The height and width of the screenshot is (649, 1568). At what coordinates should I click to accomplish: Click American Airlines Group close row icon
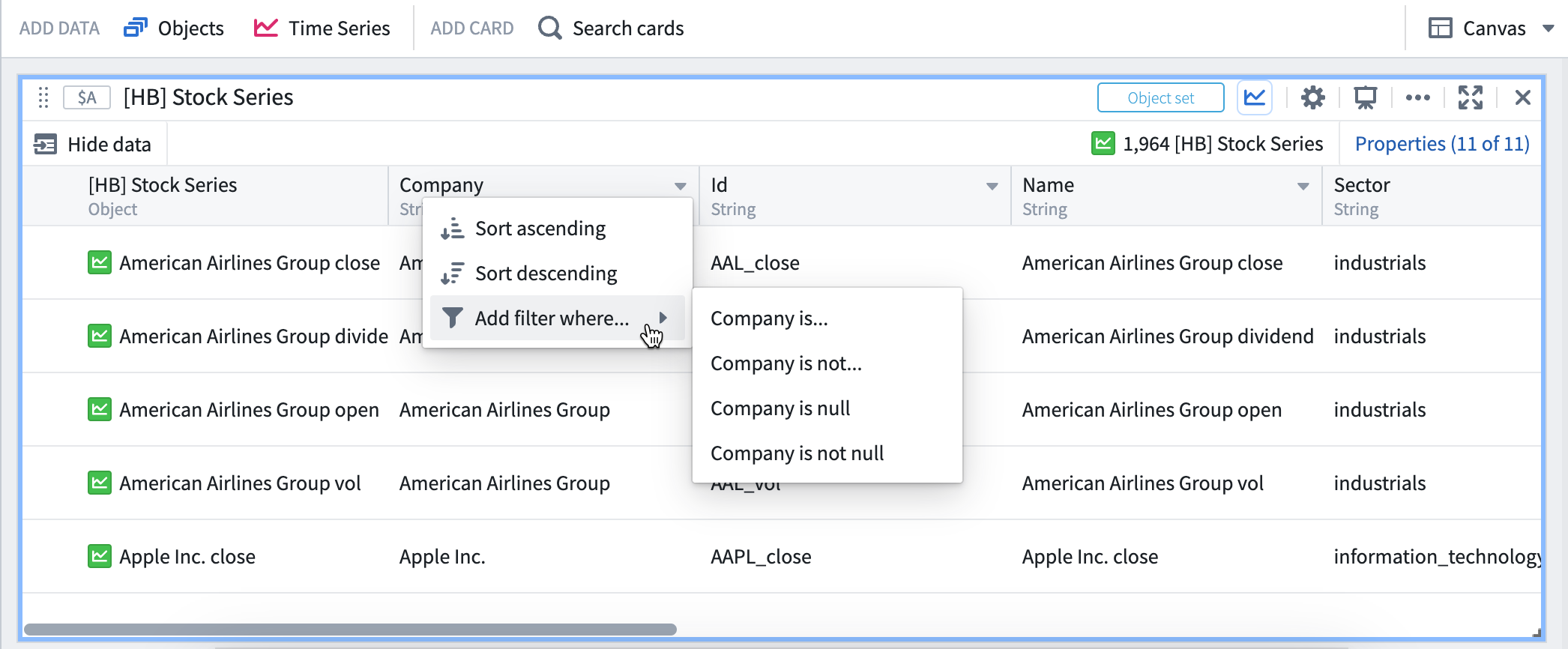tap(99, 262)
